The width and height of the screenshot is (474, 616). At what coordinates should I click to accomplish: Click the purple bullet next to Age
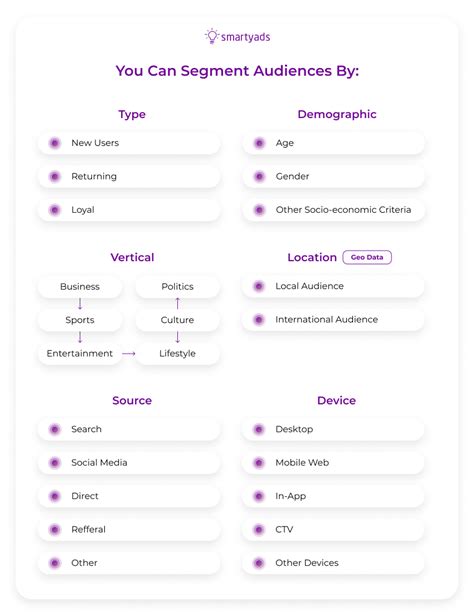(x=259, y=143)
